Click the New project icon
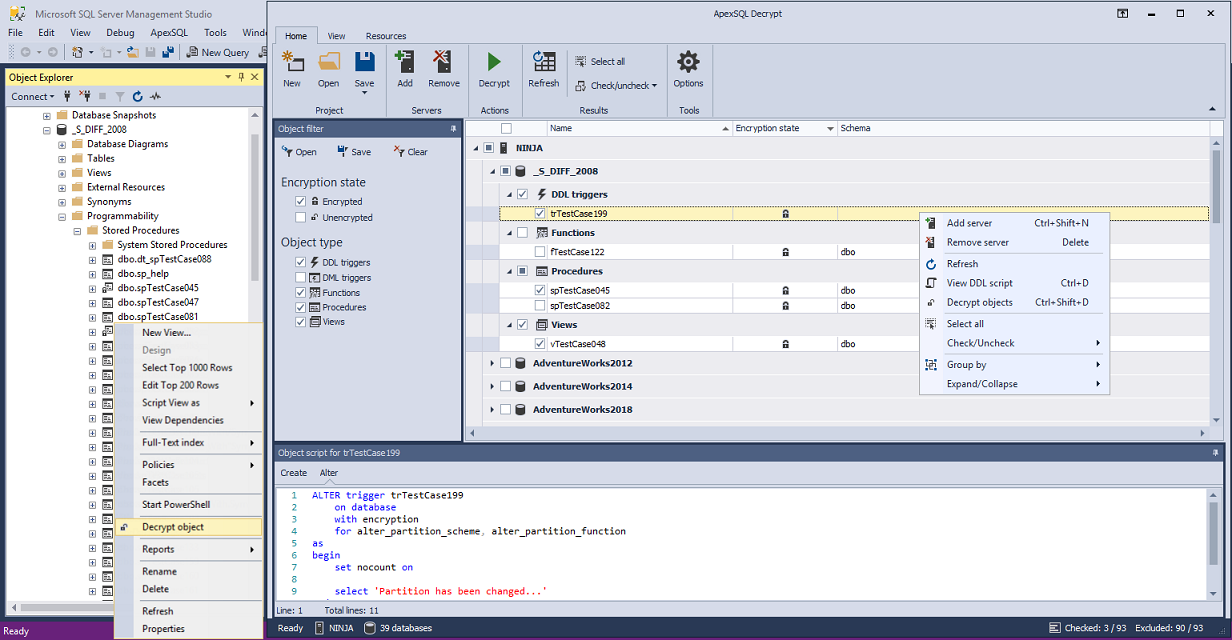 pos(292,63)
